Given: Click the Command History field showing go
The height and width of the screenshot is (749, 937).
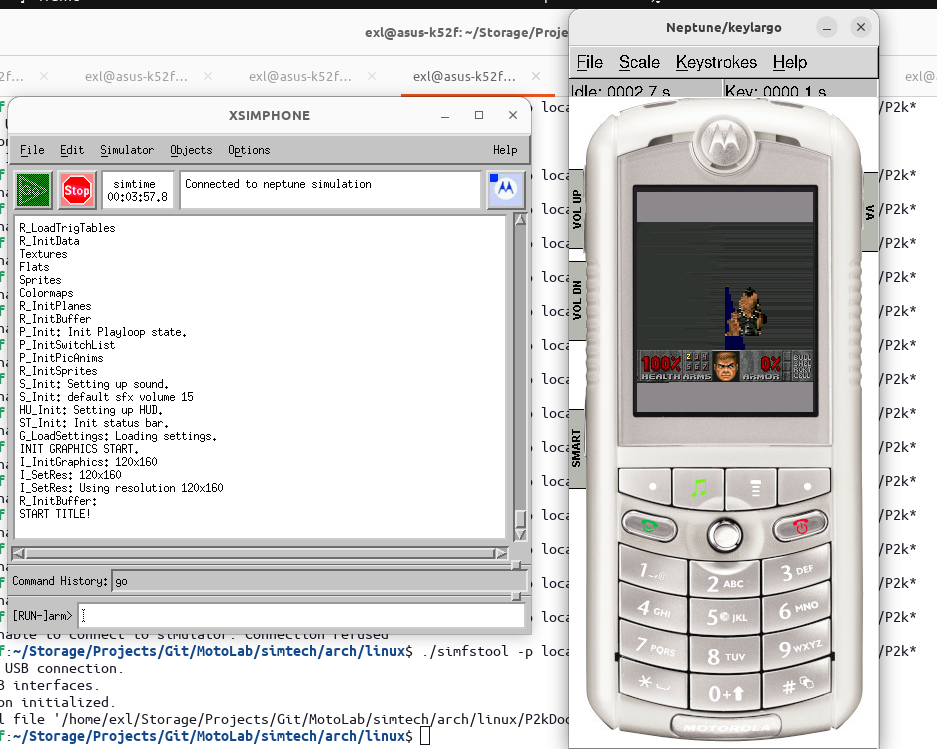Looking at the screenshot, I should pos(319,581).
